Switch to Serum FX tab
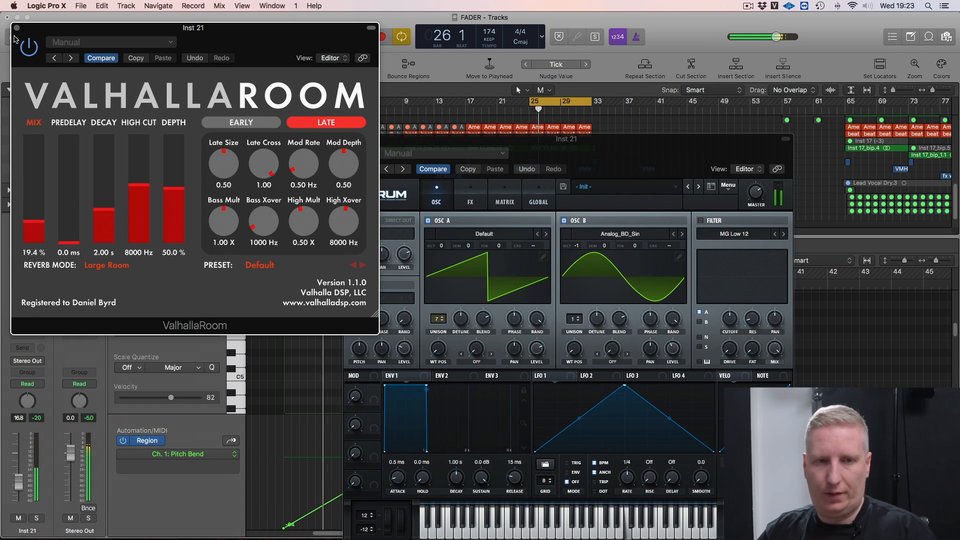This screenshot has width=960, height=540. pyautogui.click(x=470, y=195)
